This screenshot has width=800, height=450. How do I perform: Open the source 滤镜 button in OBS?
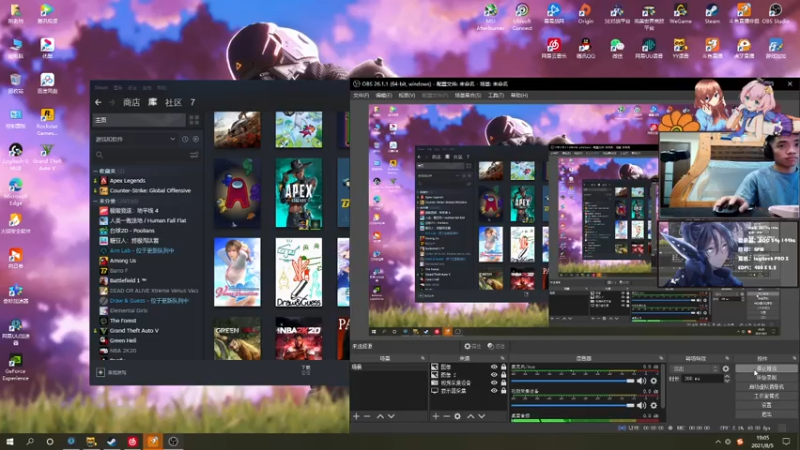point(495,346)
